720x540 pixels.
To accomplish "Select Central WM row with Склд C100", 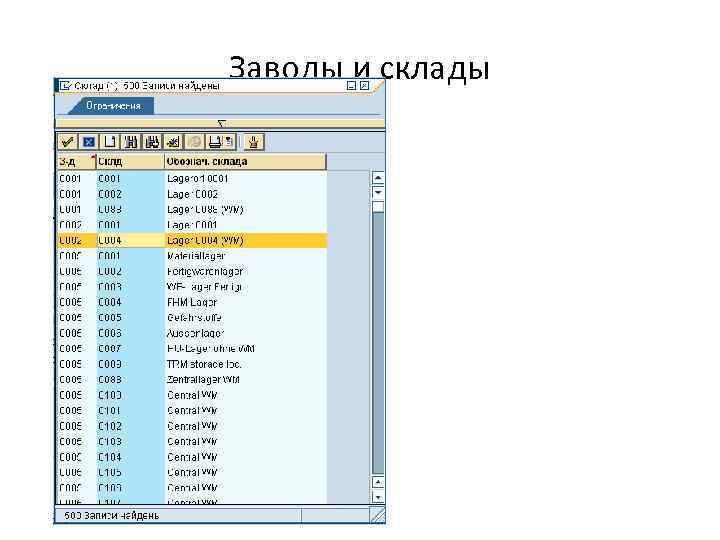I will tap(191, 395).
